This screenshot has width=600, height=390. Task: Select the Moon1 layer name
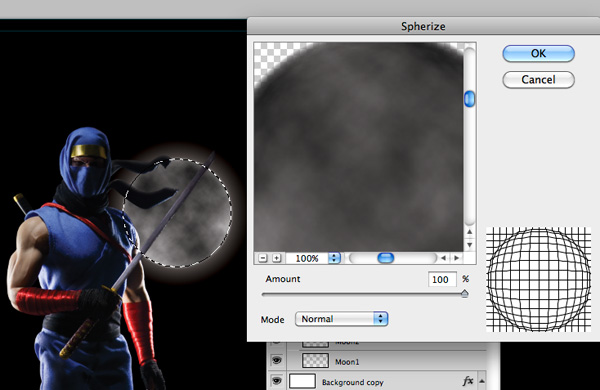347,362
